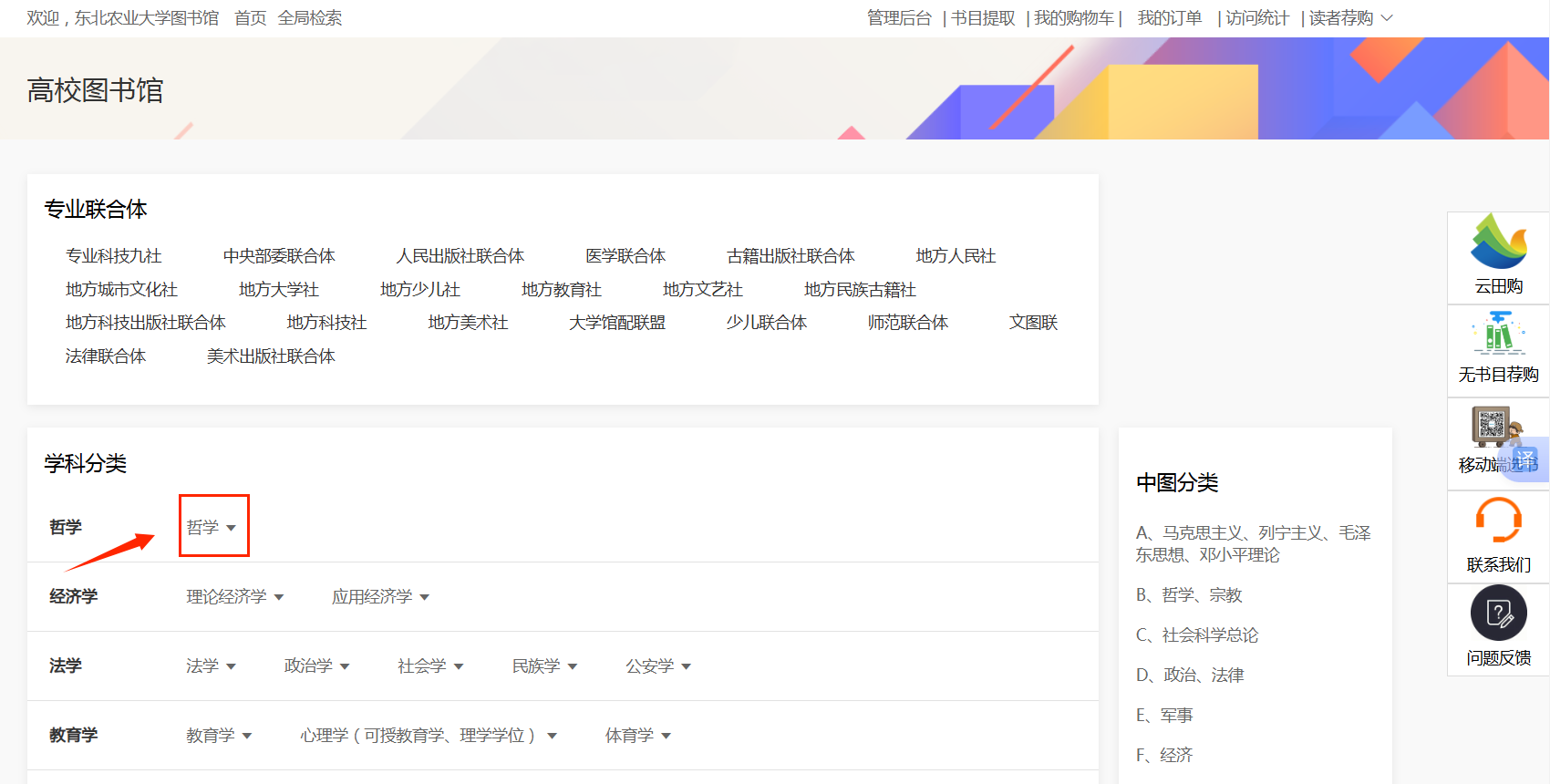
Task: Click the blue 译 translate badge
Action: pos(1525,459)
